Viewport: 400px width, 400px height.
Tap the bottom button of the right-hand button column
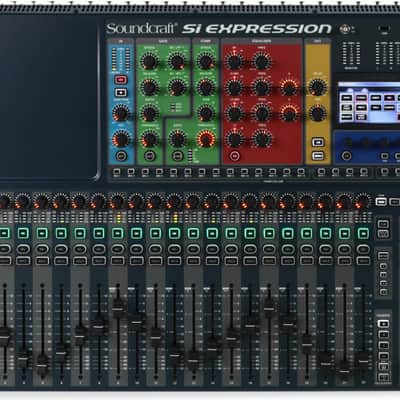(383, 377)
